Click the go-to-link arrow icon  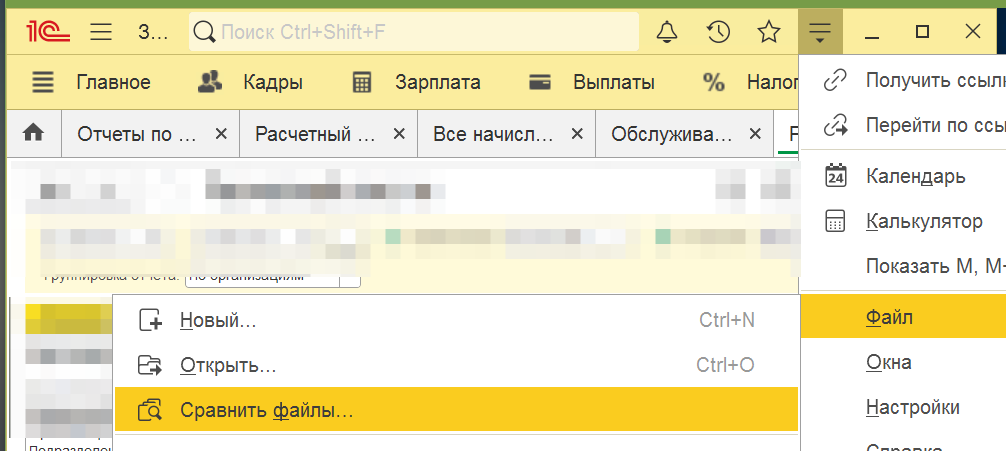835,125
